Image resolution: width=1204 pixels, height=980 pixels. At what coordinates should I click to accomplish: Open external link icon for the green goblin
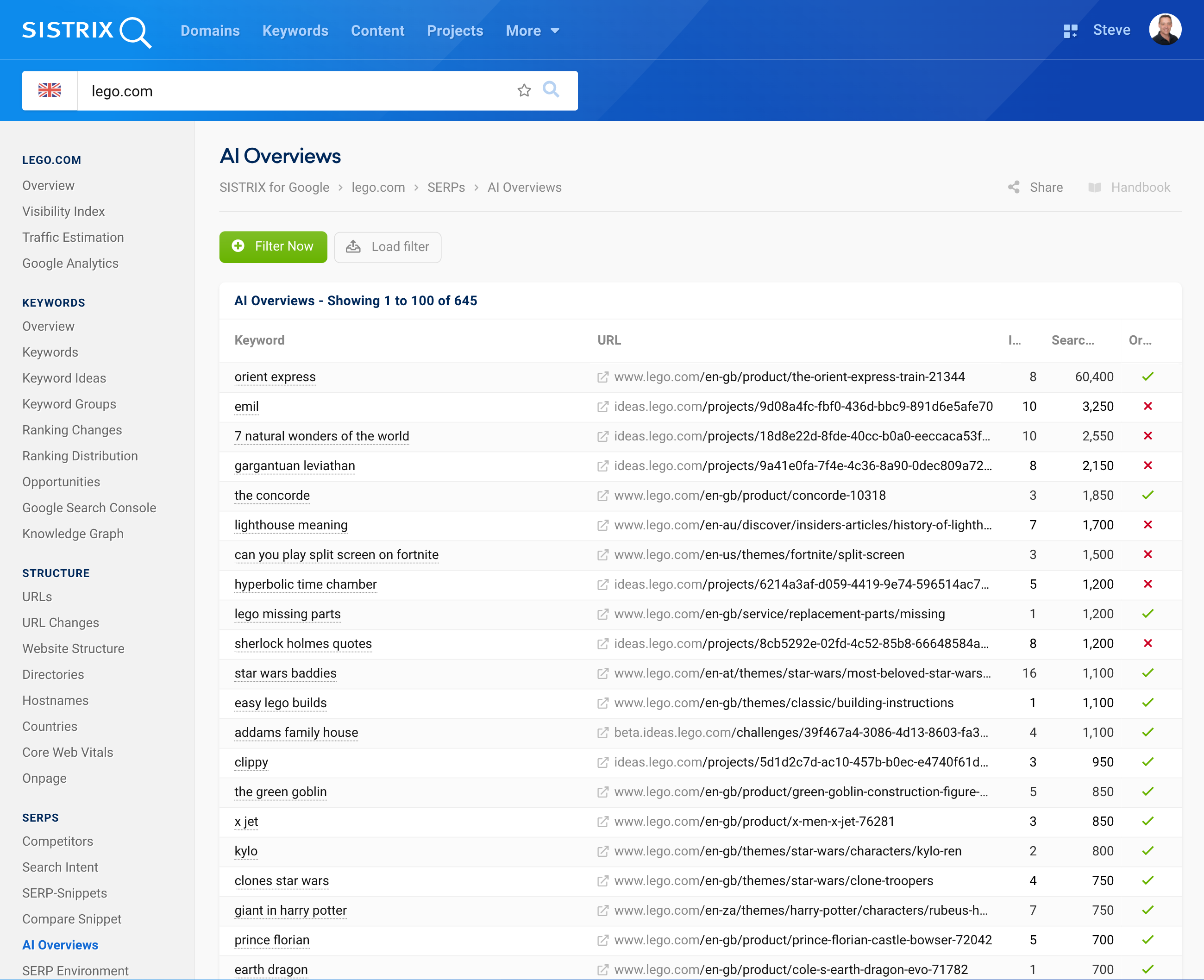pyautogui.click(x=603, y=792)
